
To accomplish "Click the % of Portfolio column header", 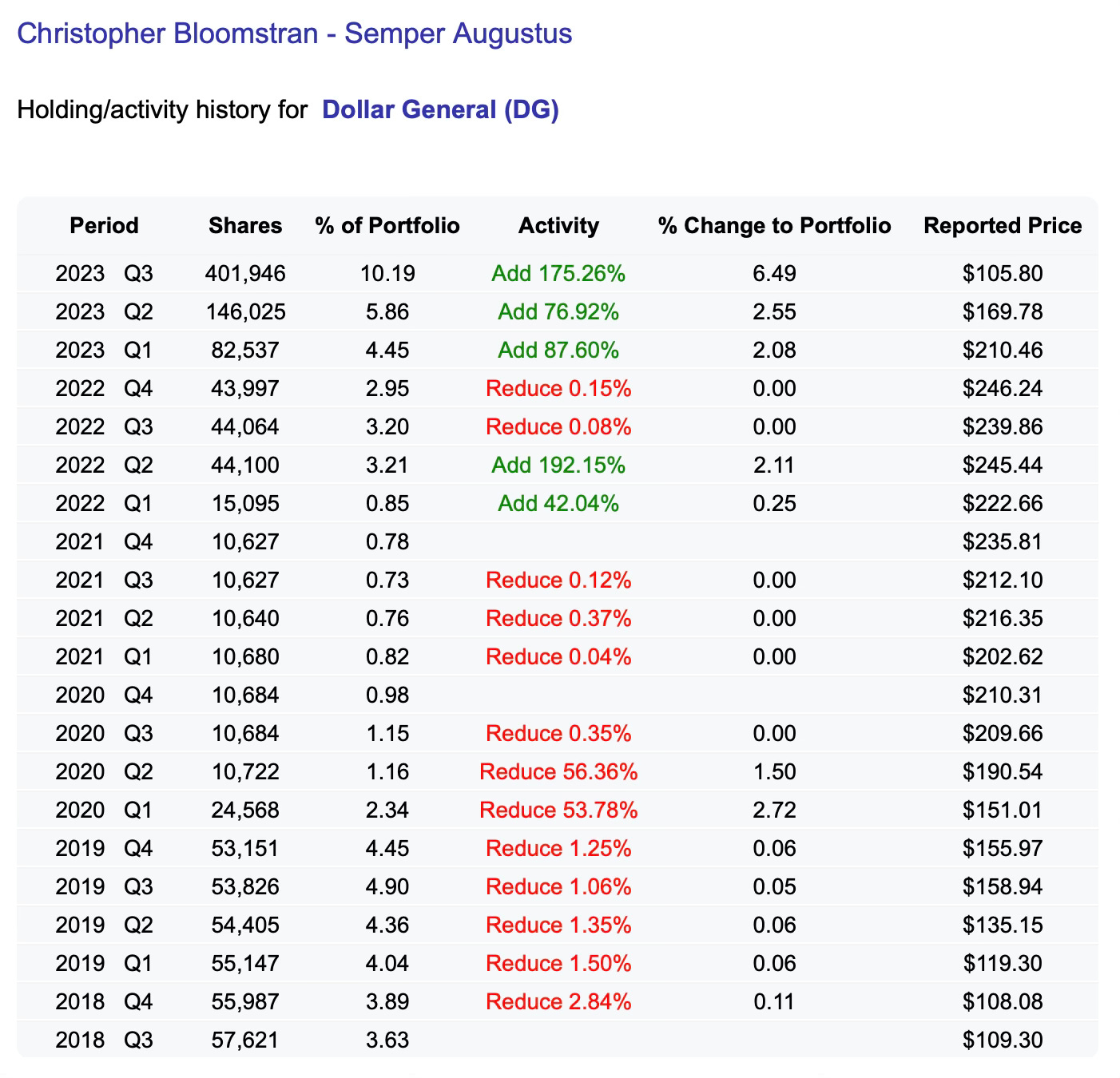I will point(387,226).
